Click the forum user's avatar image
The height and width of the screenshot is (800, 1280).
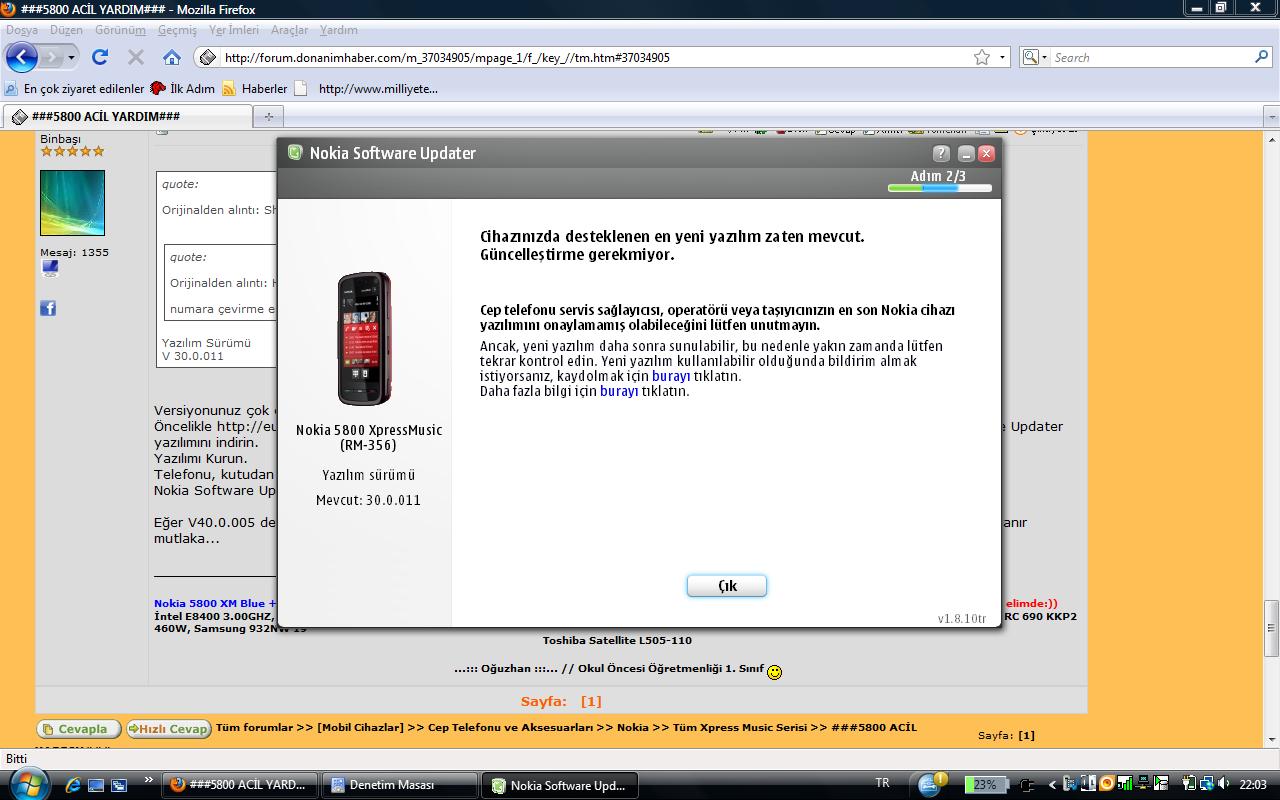tap(72, 203)
